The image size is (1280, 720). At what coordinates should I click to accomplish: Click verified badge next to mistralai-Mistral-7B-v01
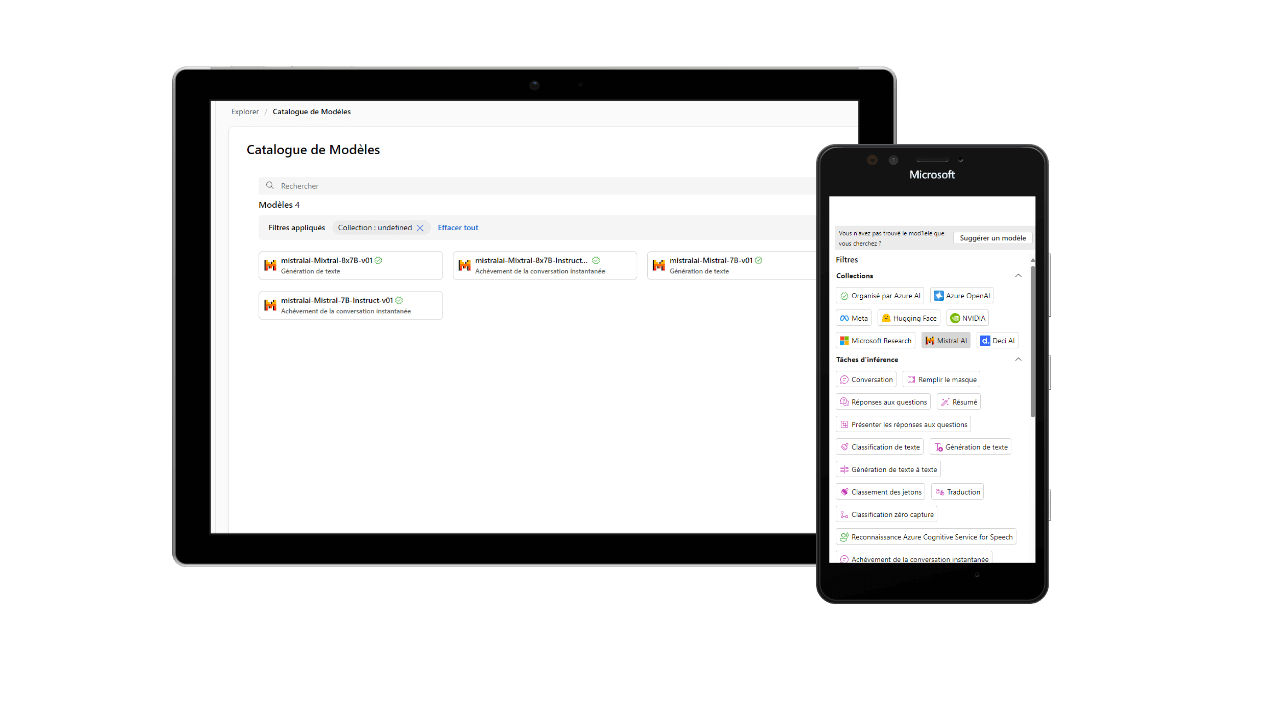tap(759, 260)
